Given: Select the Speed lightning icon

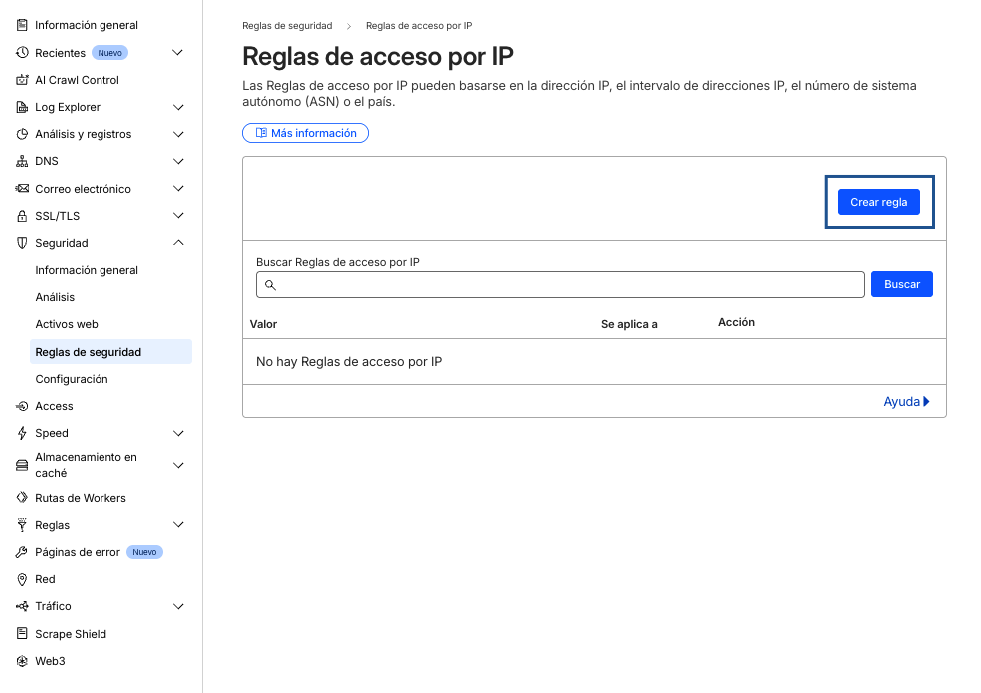Looking at the screenshot, I should pyautogui.click(x=20, y=433).
